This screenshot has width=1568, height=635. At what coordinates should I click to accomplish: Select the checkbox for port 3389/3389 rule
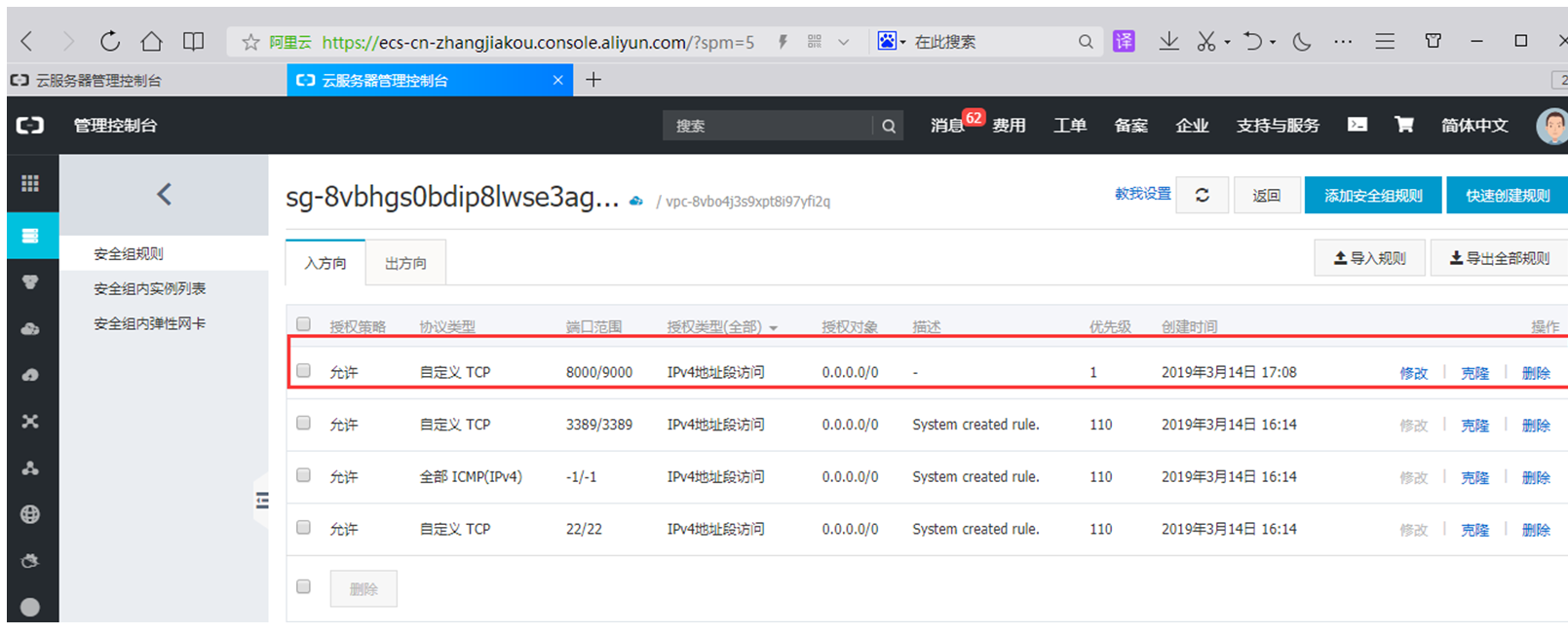pos(304,424)
